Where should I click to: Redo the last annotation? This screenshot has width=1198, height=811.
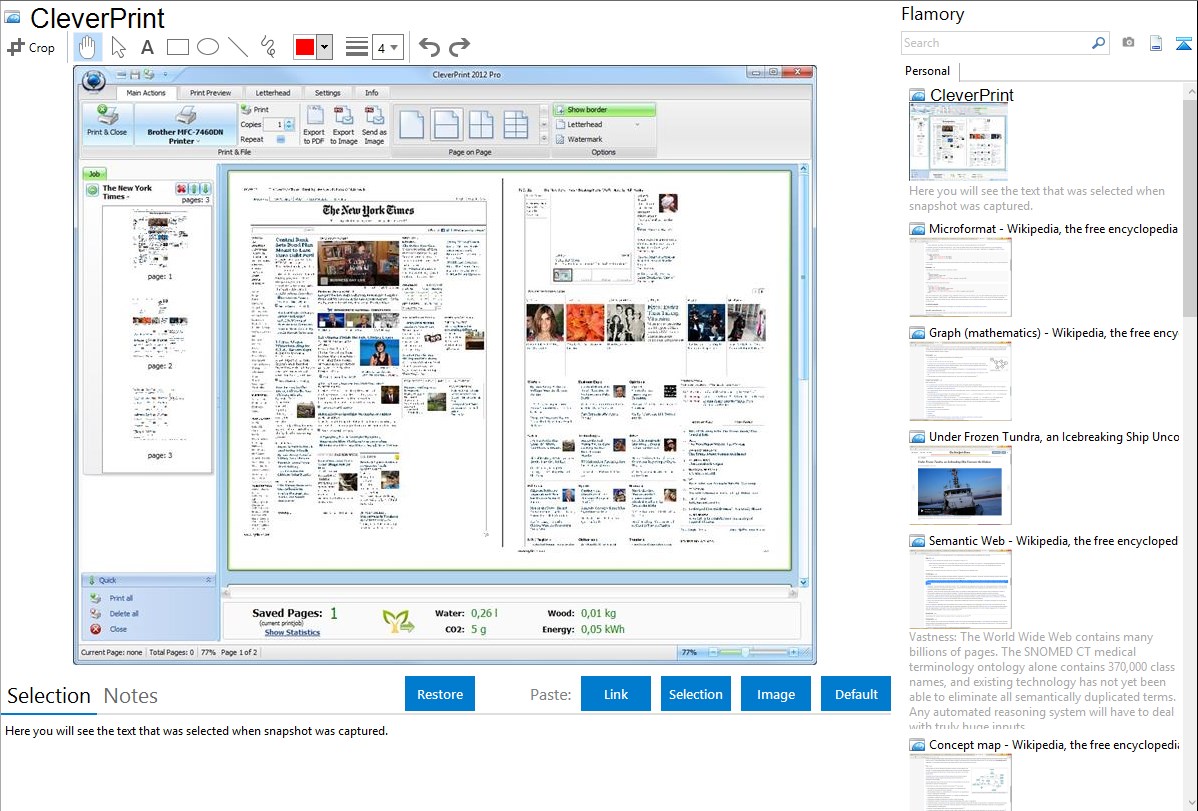[459, 47]
